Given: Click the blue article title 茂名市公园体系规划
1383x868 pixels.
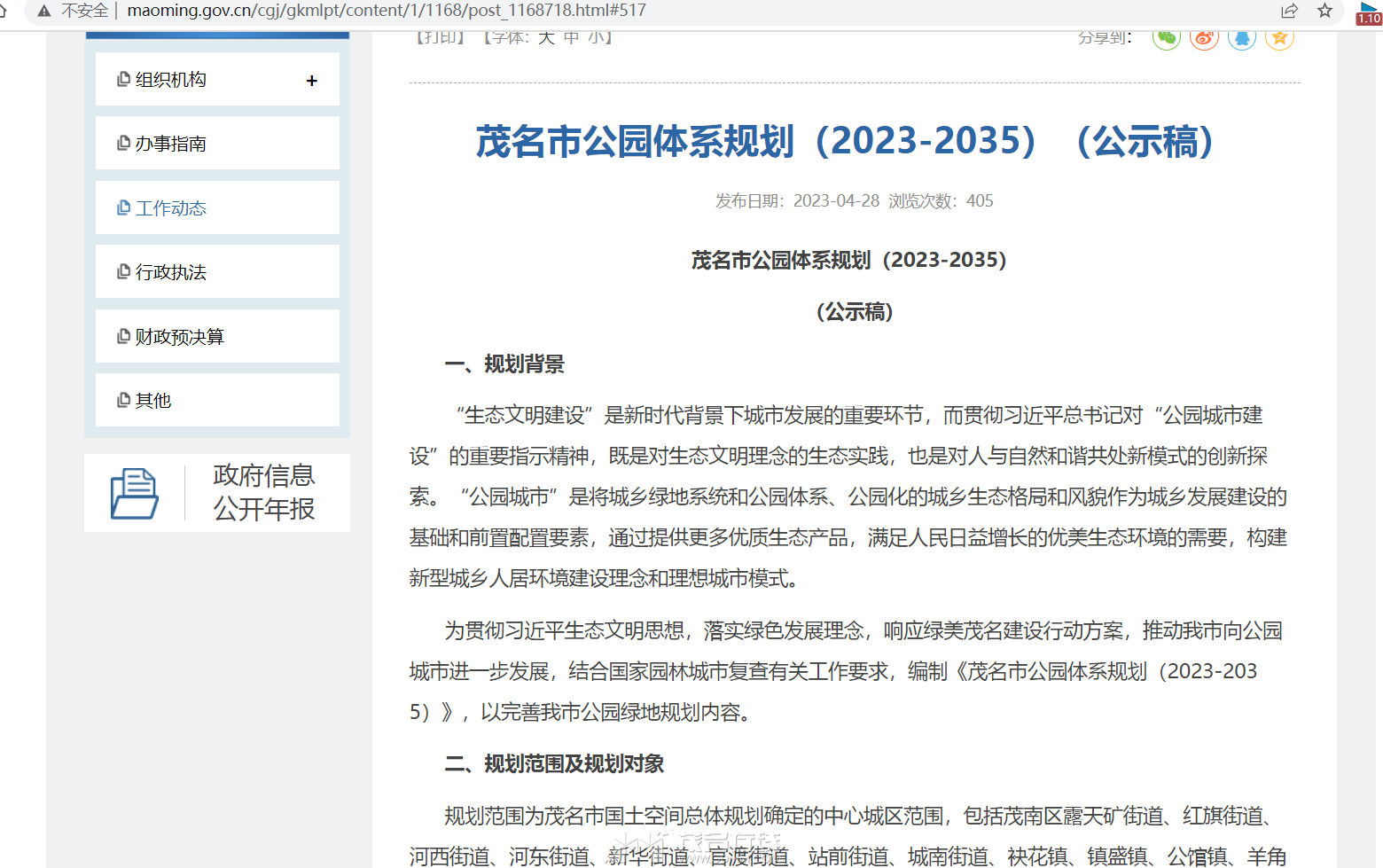Looking at the screenshot, I should coord(845,141).
